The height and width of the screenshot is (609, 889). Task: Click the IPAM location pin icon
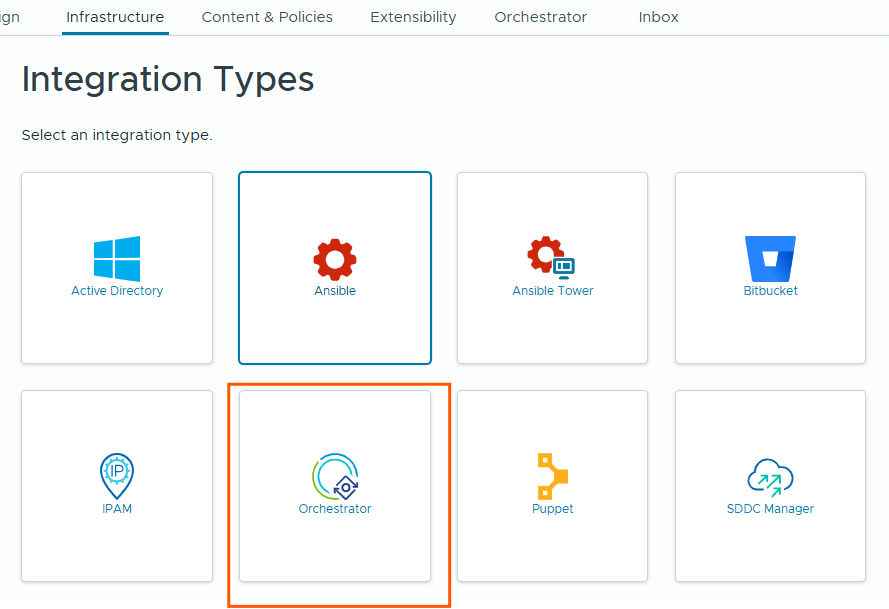[117, 476]
